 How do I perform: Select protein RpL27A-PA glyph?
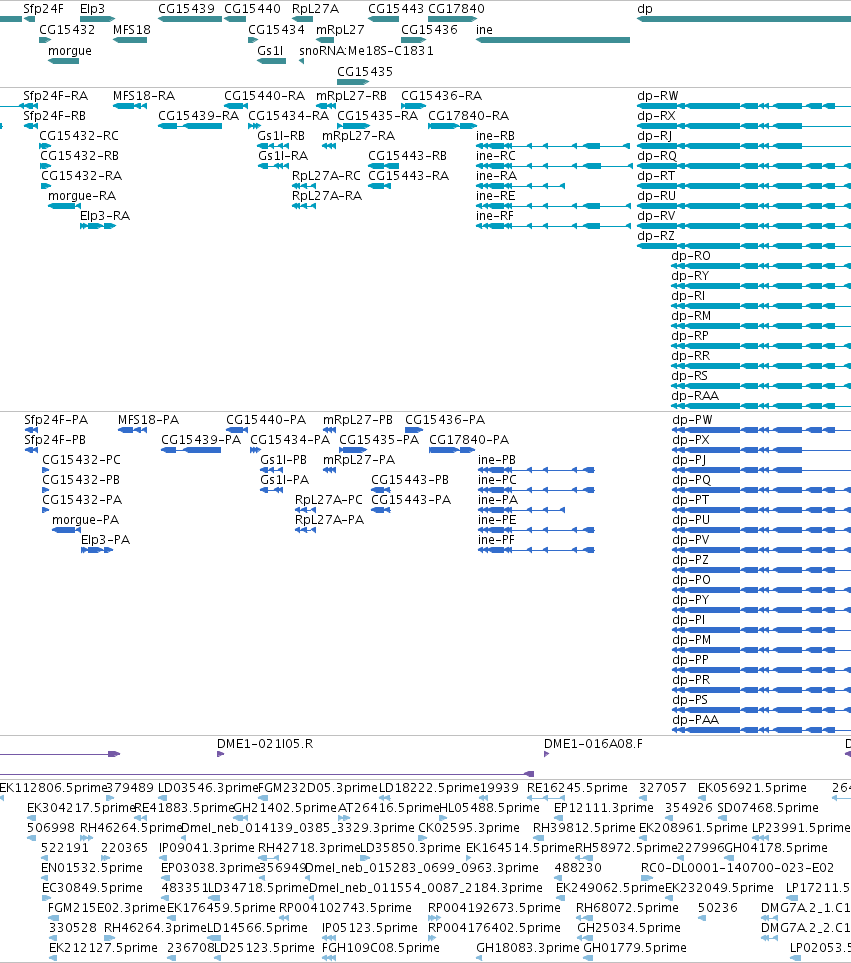click(305, 530)
